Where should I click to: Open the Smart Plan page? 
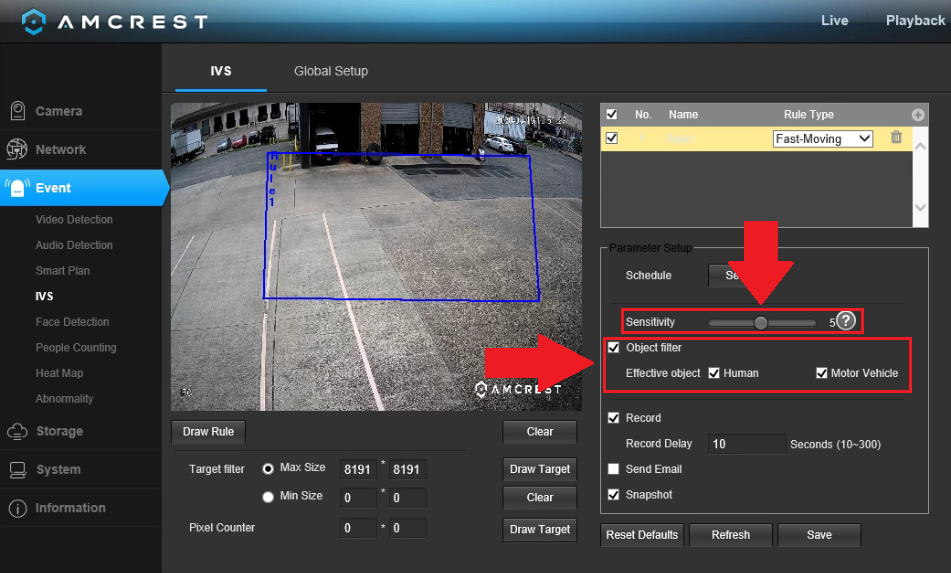(x=62, y=270)
